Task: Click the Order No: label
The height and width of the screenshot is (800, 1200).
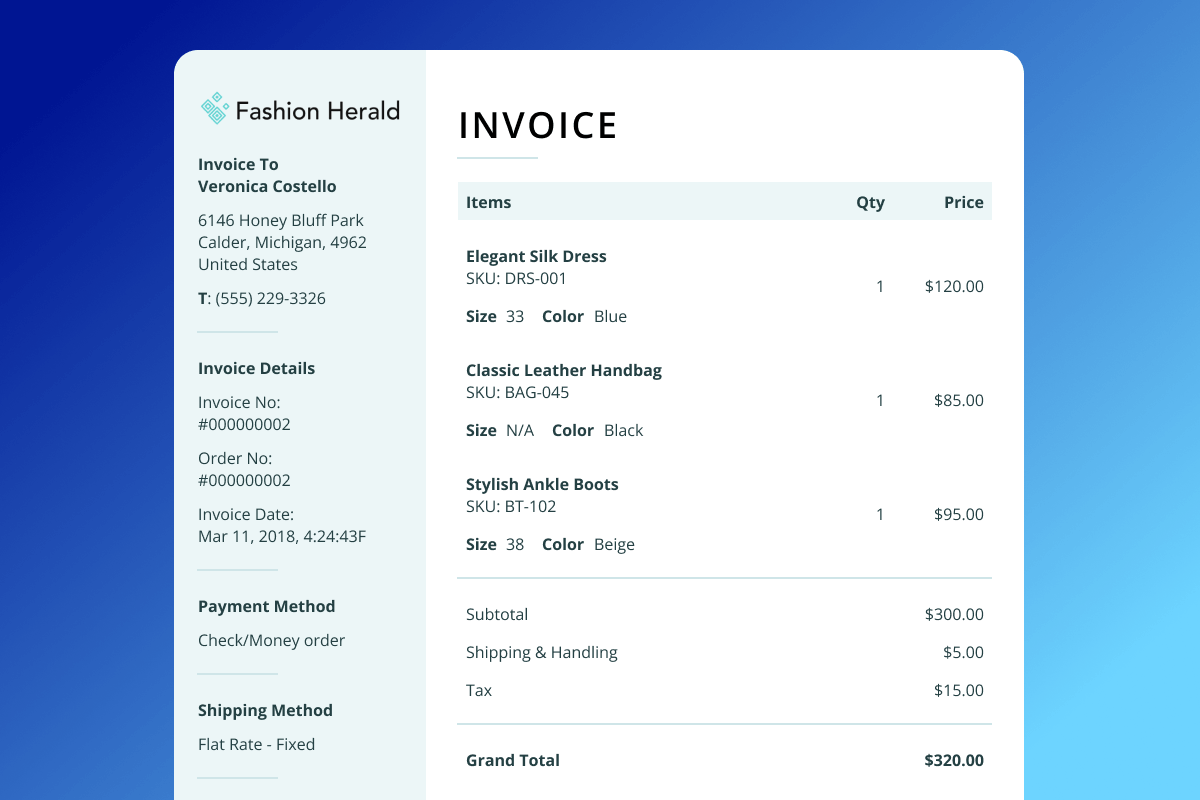Action: click(235, 458)
